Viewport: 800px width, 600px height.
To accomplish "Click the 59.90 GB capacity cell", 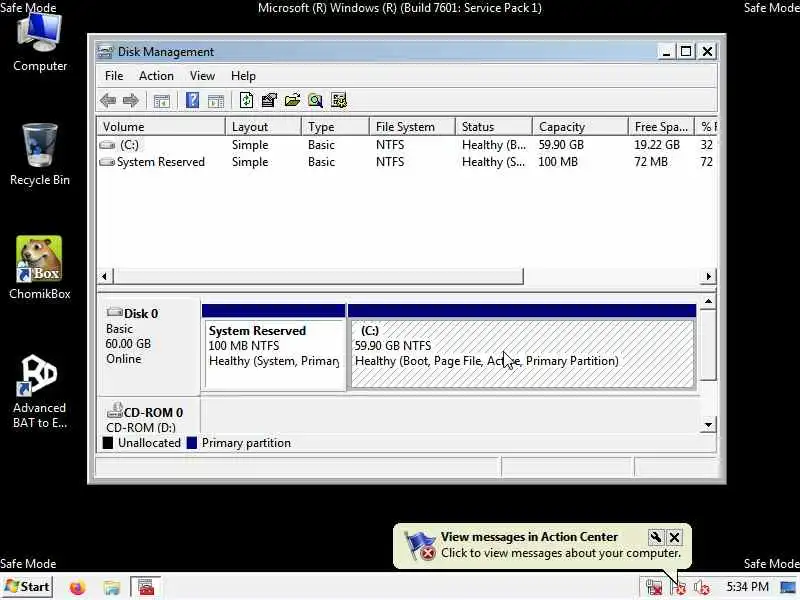I will 561,145.
